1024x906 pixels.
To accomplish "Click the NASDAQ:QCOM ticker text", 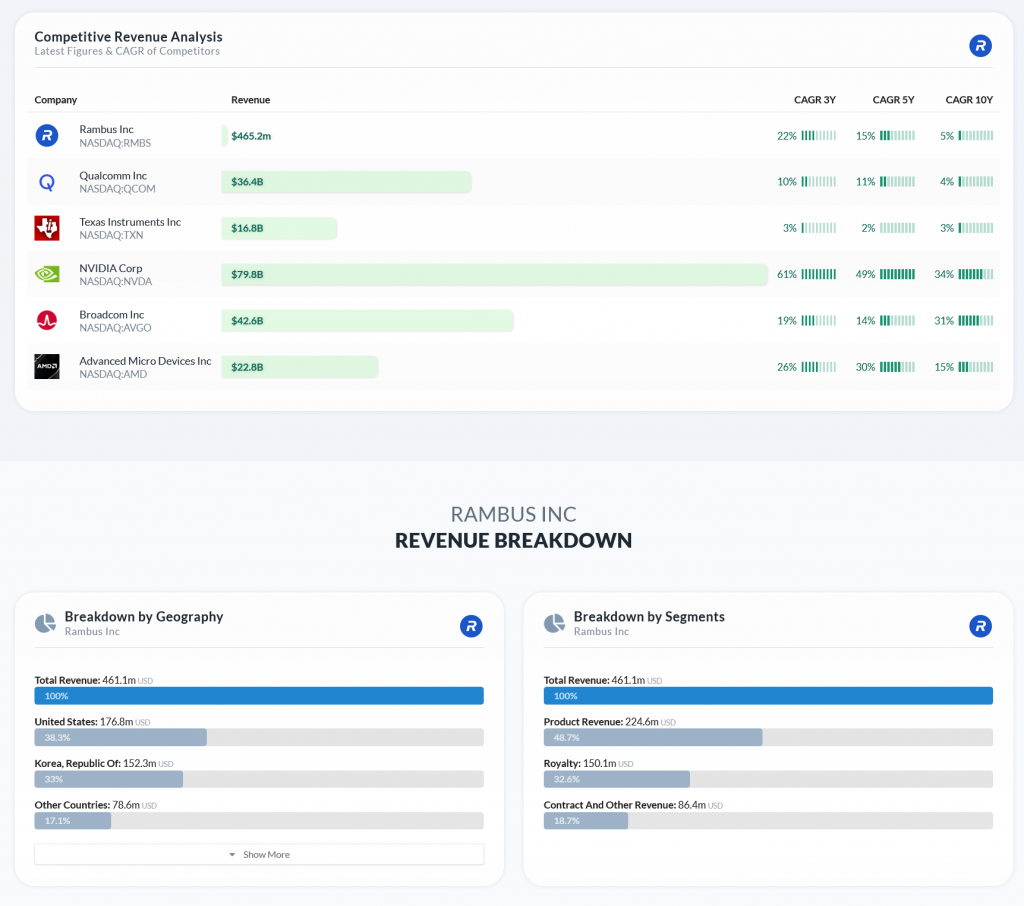I will 118,189.
